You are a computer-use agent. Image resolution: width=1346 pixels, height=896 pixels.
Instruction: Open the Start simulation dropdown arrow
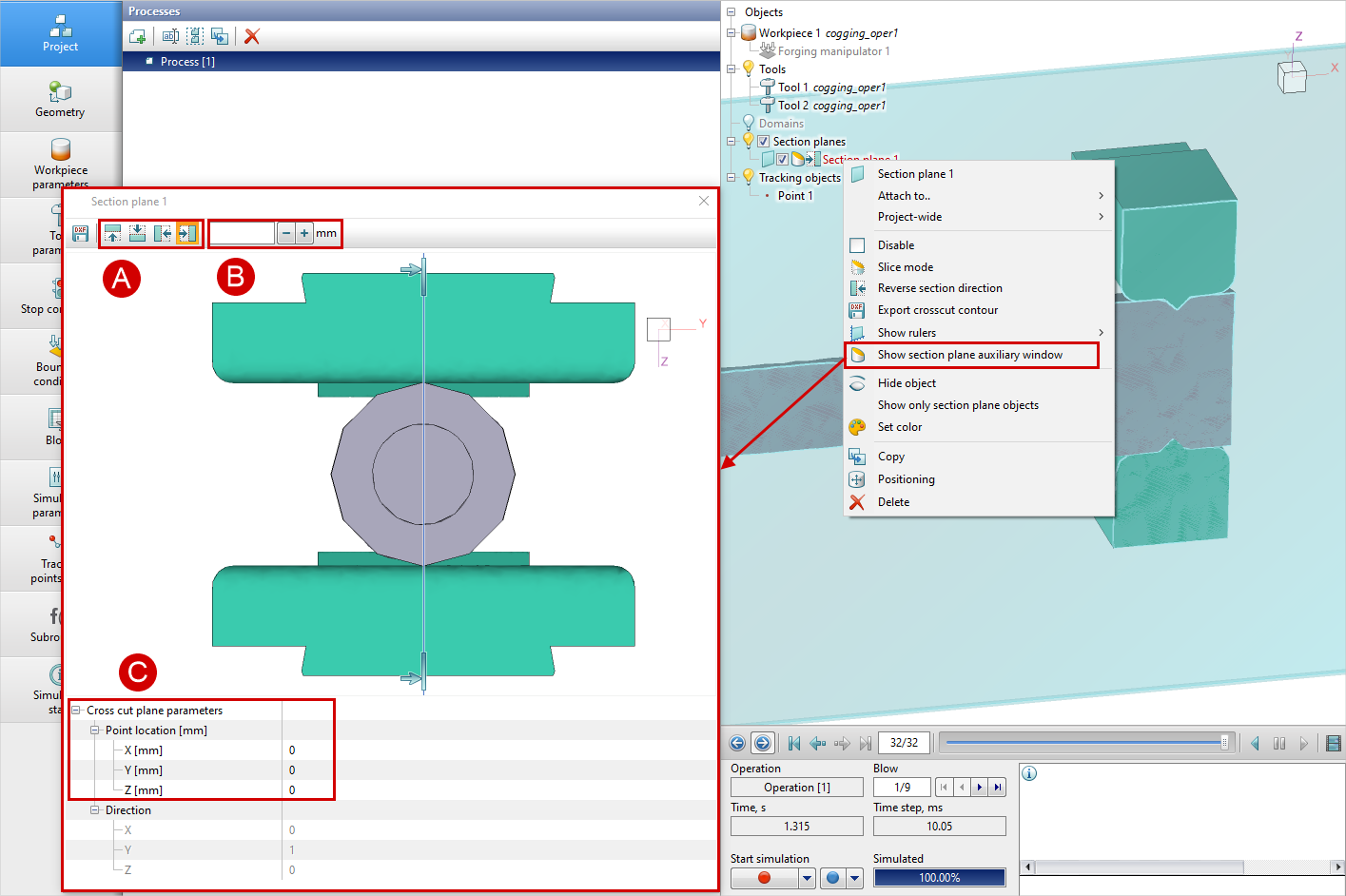pos(807,878)
